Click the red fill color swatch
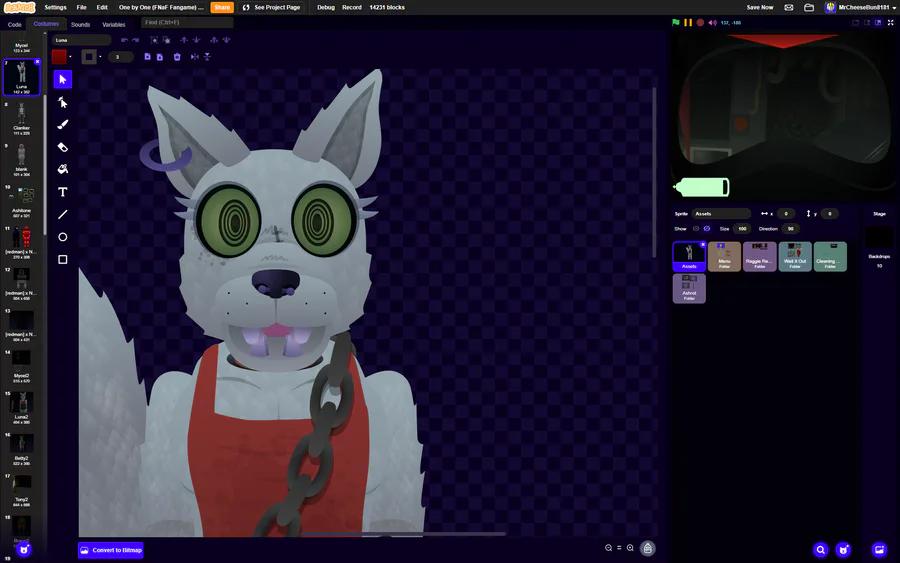Screen dimensions: 900x563 (59, 57)
